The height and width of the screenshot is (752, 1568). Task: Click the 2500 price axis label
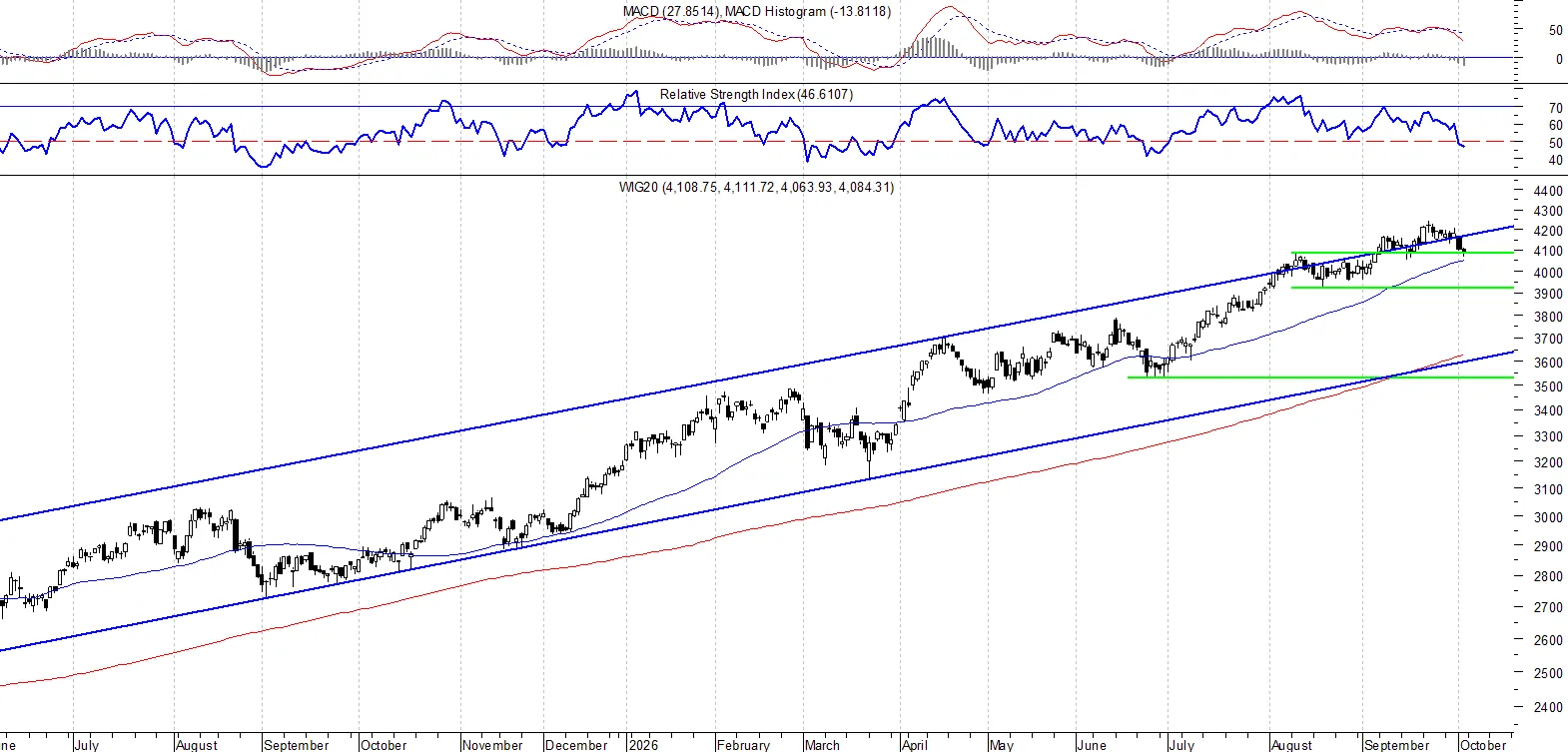point(1548,674)
